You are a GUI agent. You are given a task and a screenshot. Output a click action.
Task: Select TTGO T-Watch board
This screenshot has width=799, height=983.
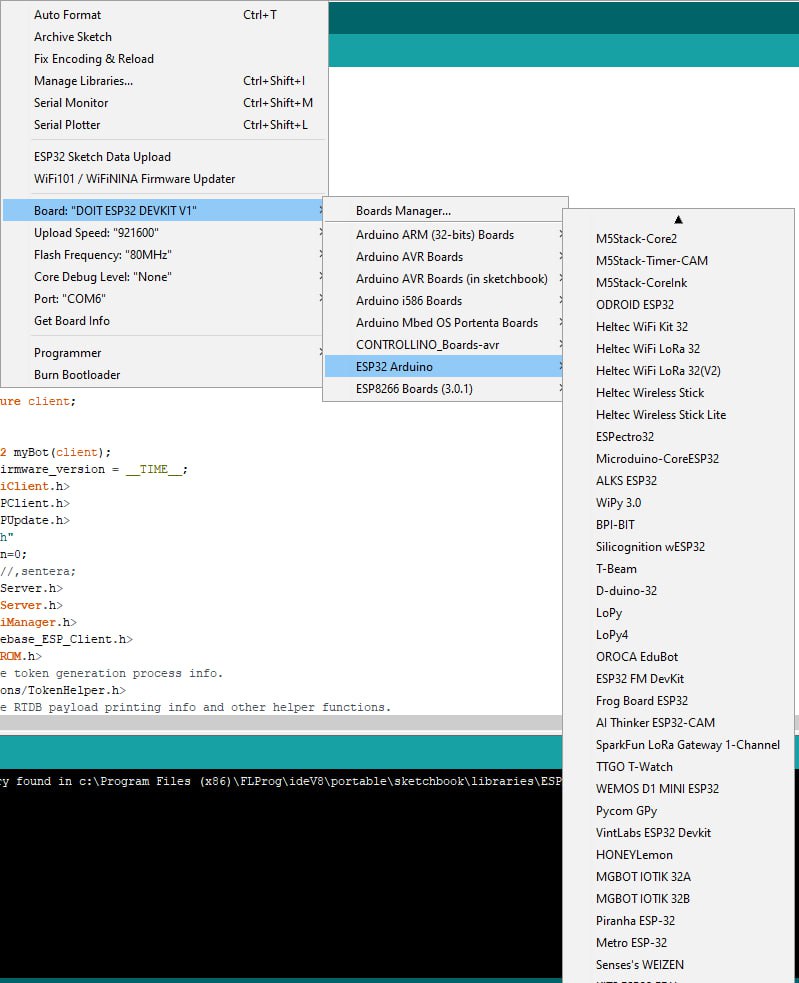679,767
